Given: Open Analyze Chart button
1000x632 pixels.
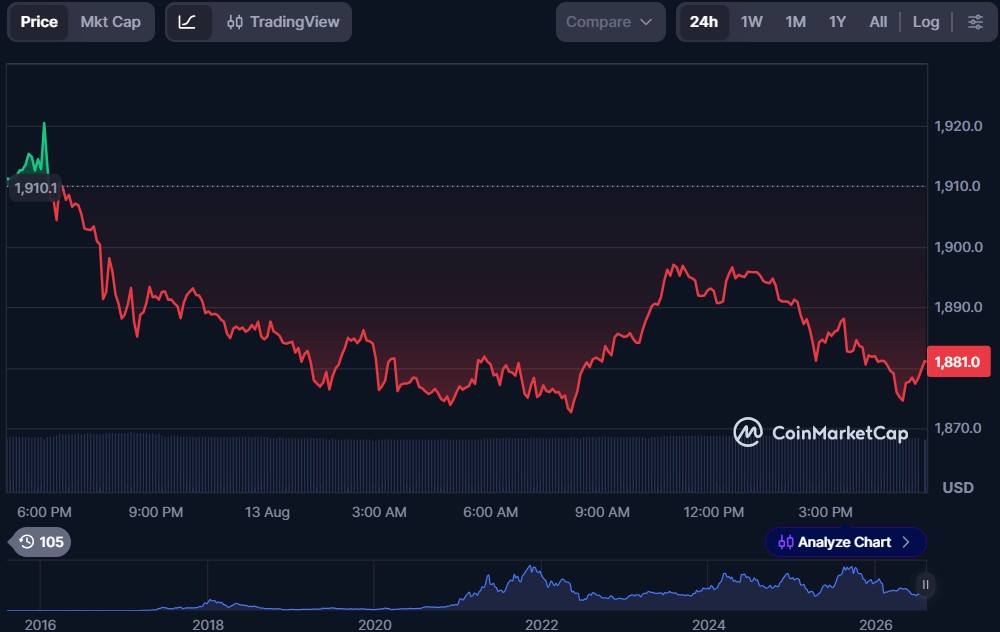Looking at the screenshot, I should [845, 542].
